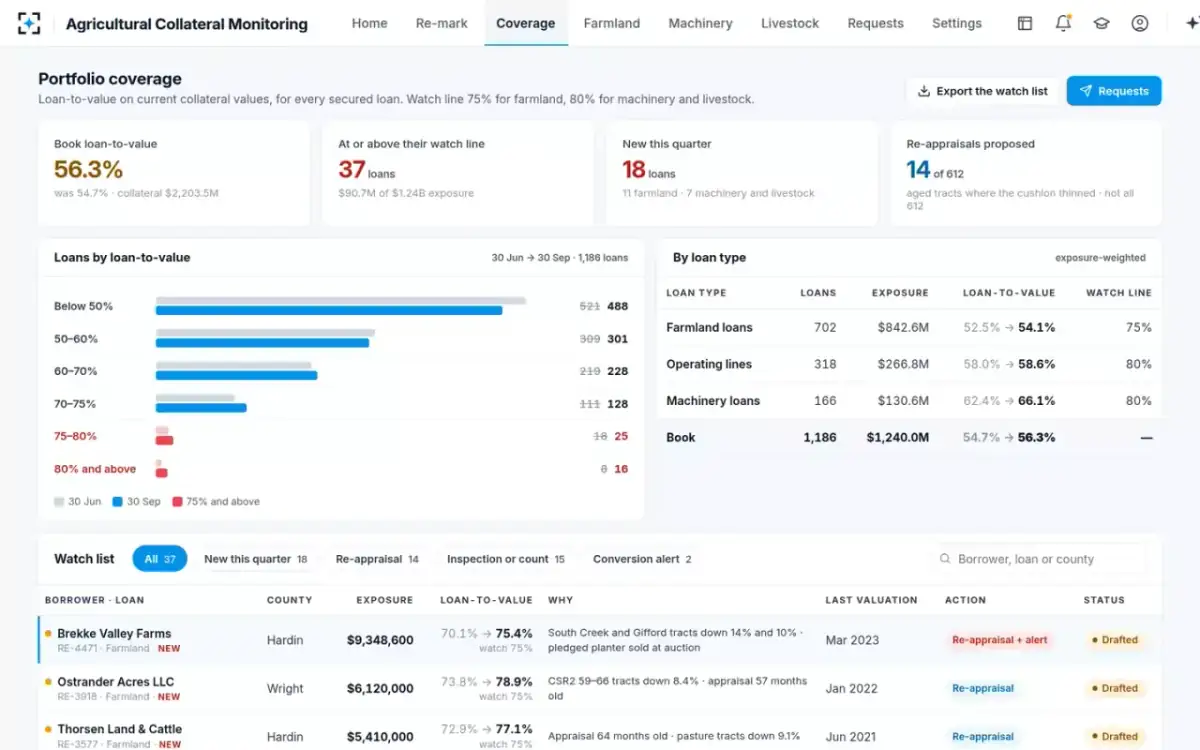The height and width of the screenshot is (750, 1200).
Task: Export the watch list
Action: click(x=982, y=91)
